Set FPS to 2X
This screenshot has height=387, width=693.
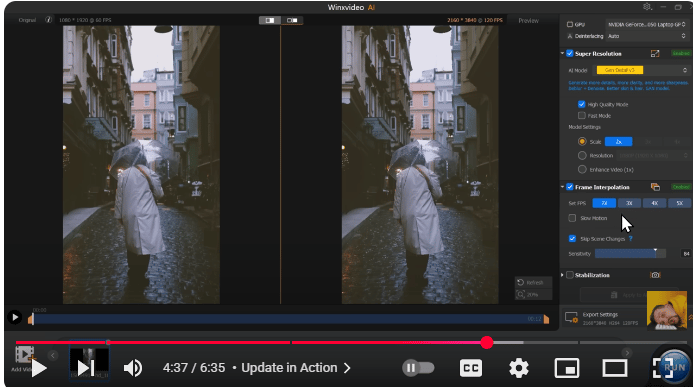[x=604, y=203]
